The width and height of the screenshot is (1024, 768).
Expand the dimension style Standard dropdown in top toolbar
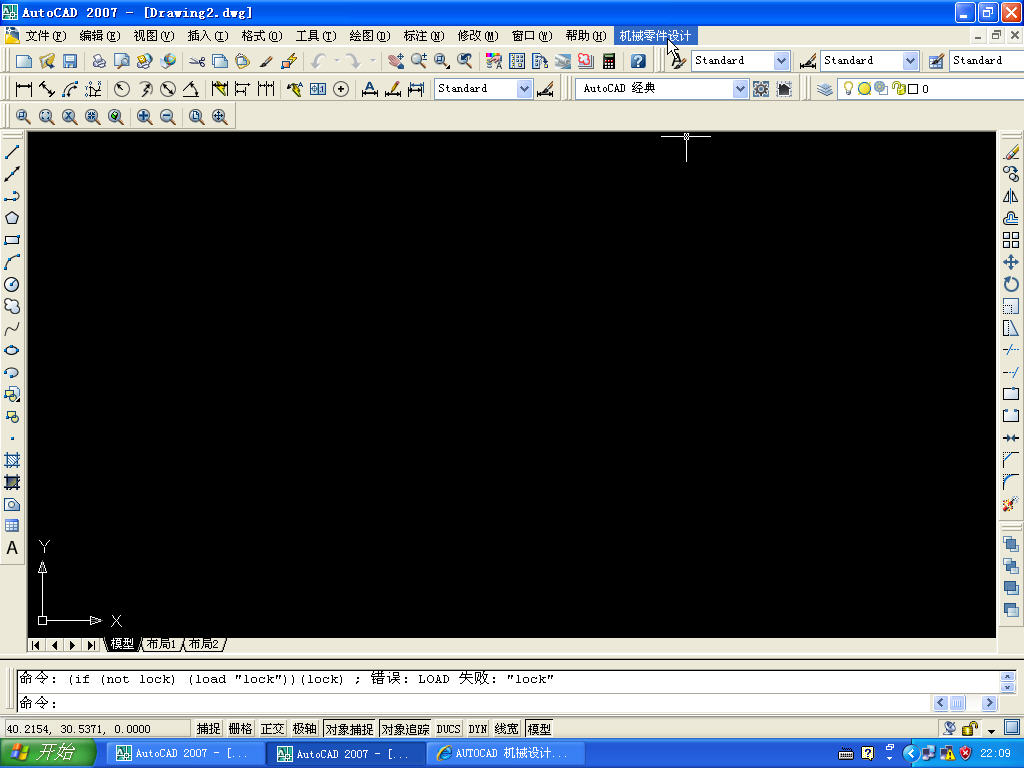910,61
